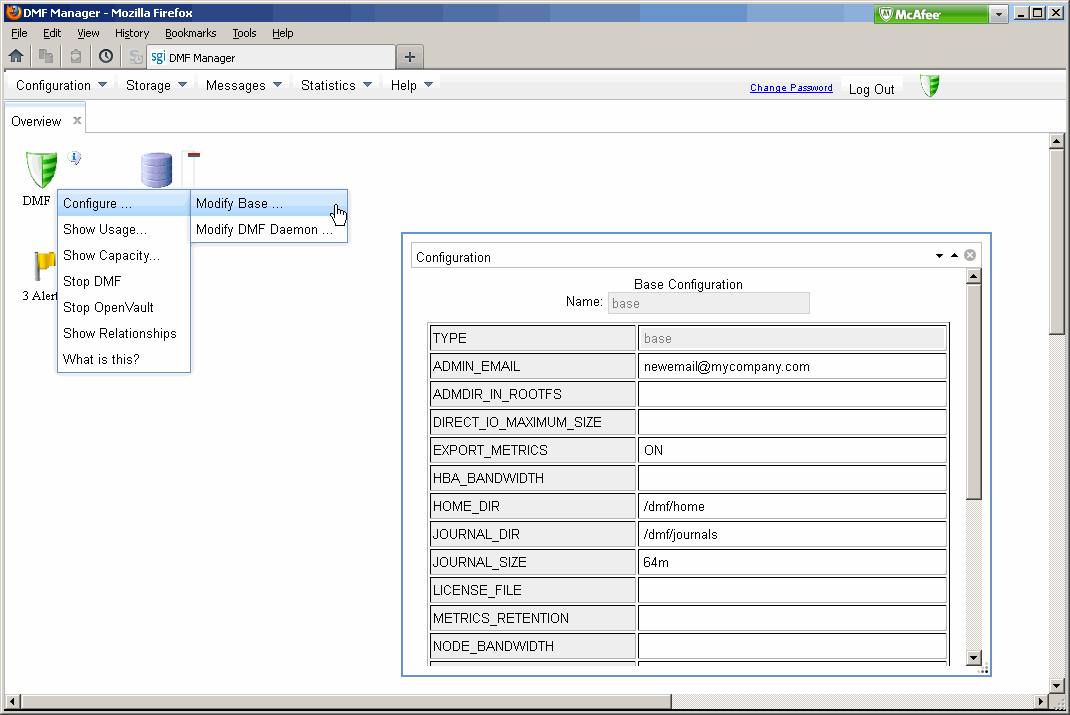Expand the DMF Manager Help menu
Screen dimensions: 1070x715
pos(411,85)
